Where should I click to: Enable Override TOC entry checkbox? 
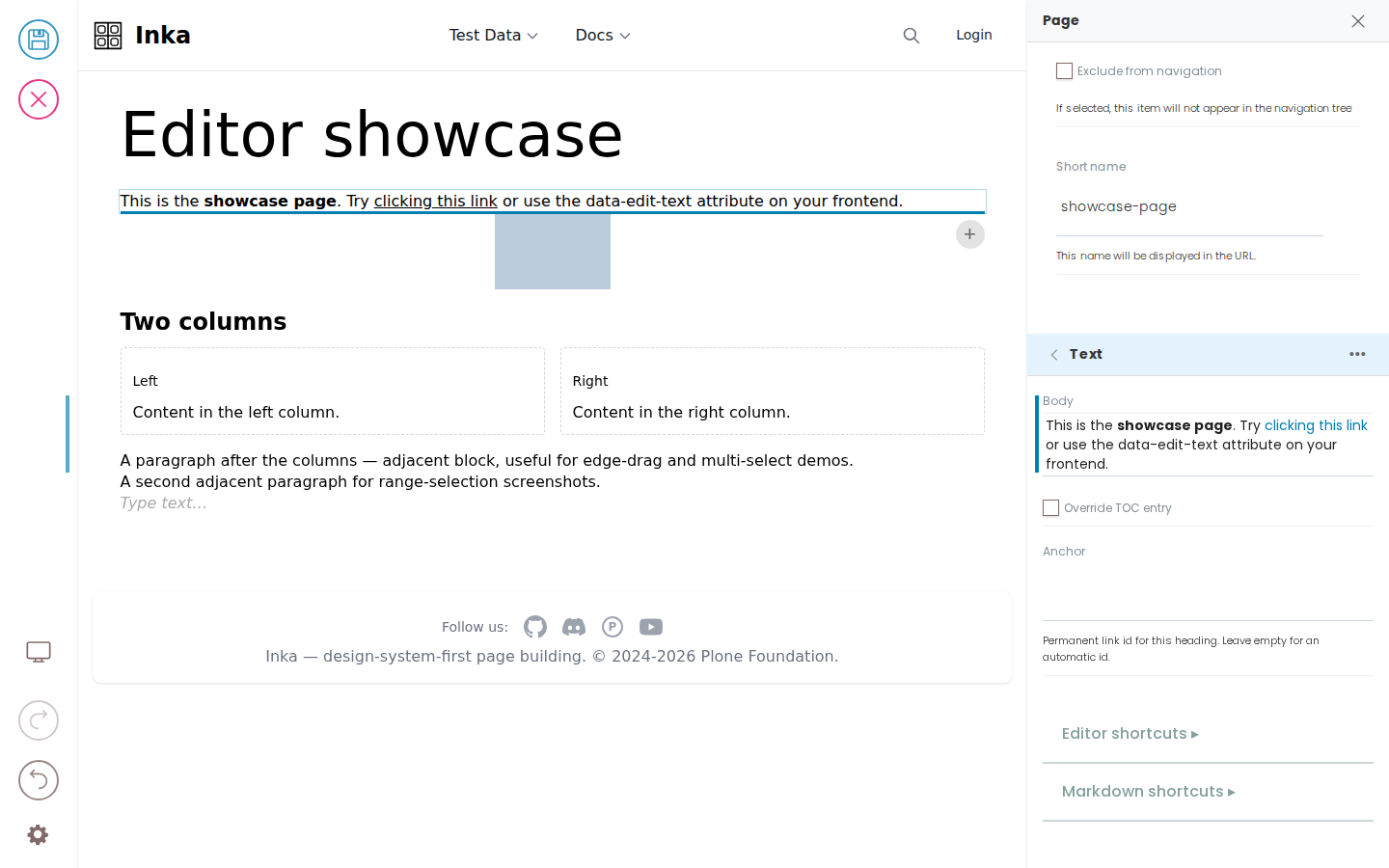point(1051,508)
